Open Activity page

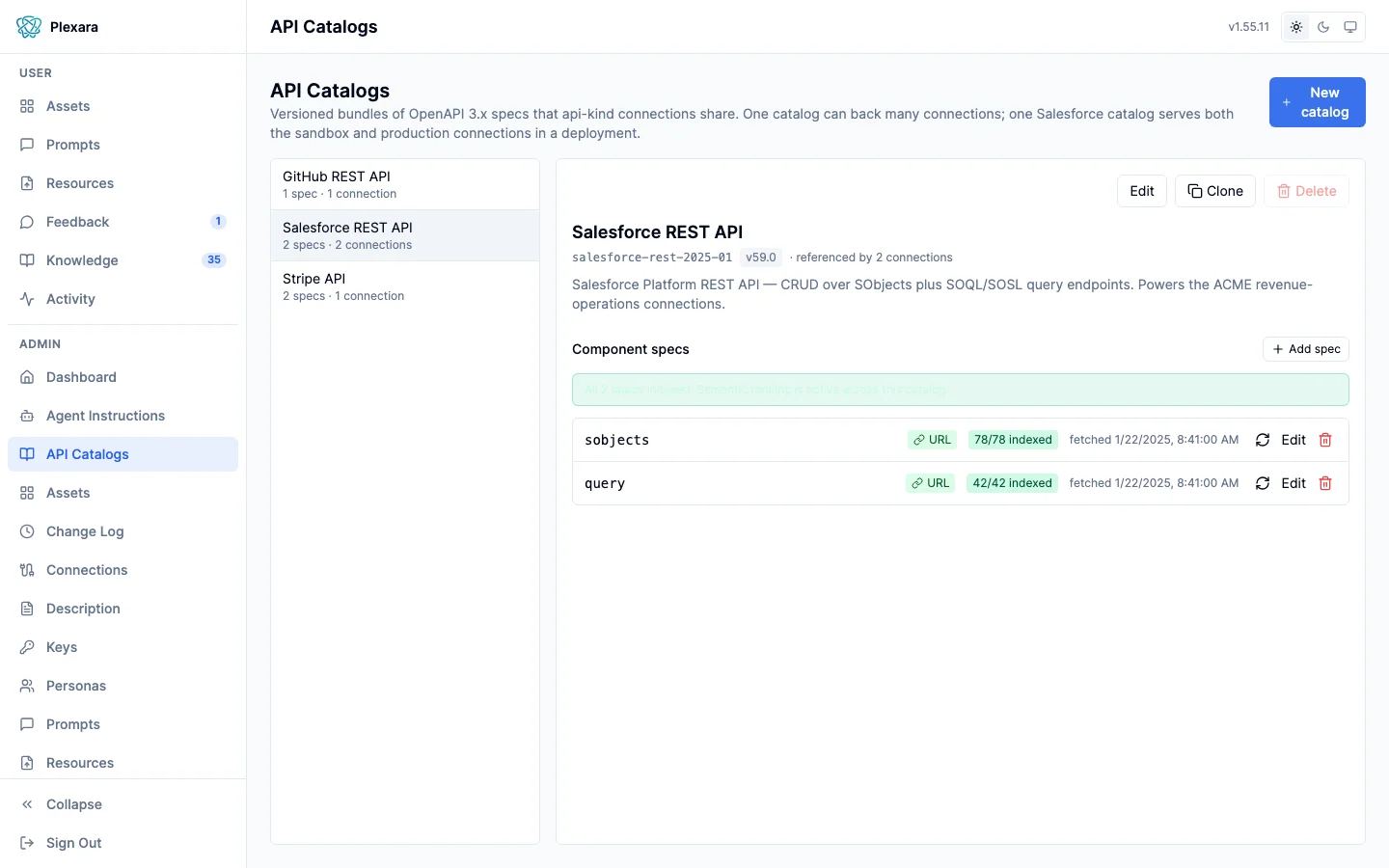click(x=123, y=299)
